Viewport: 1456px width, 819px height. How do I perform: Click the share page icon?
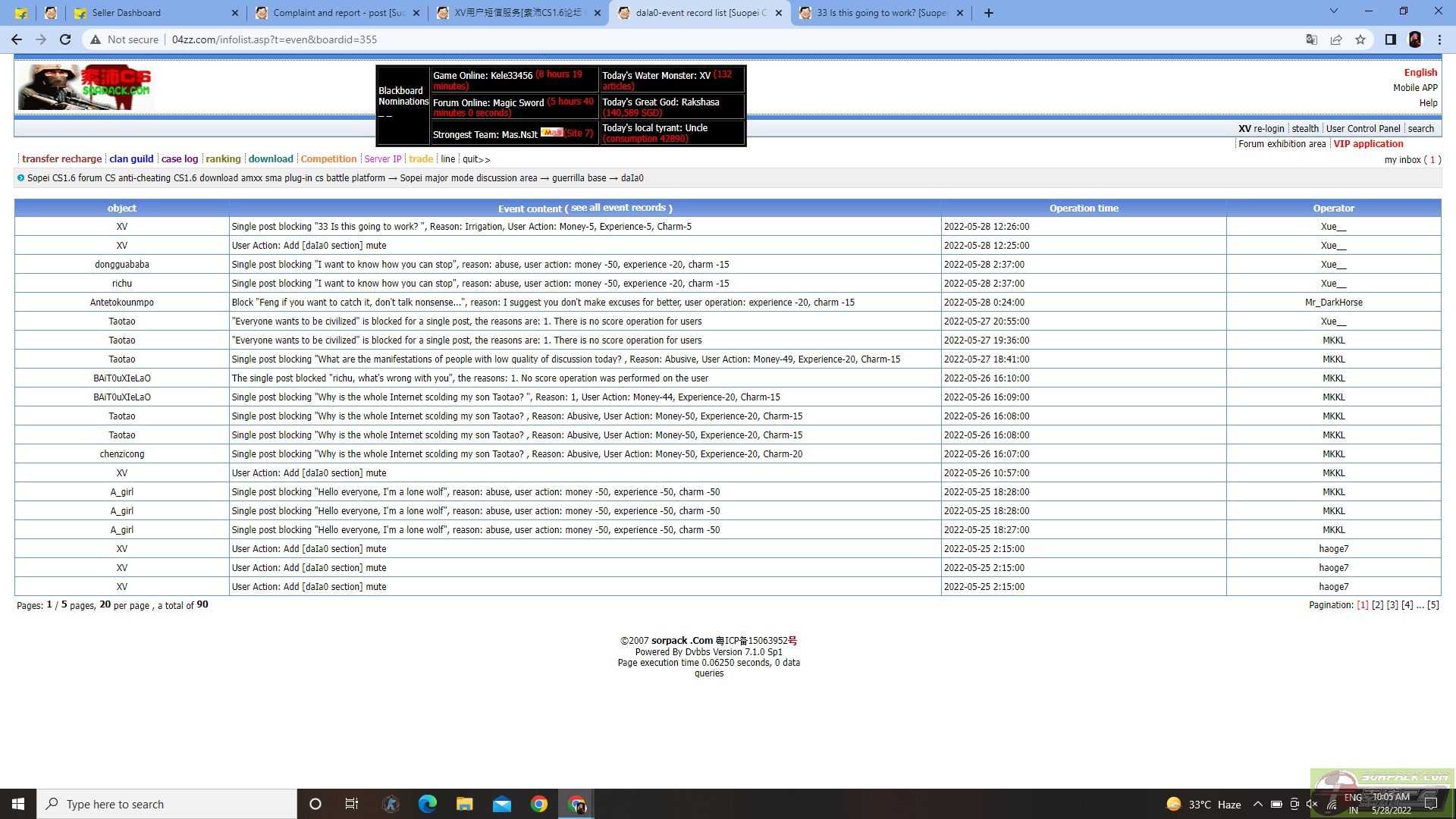tap(1336, 39)
